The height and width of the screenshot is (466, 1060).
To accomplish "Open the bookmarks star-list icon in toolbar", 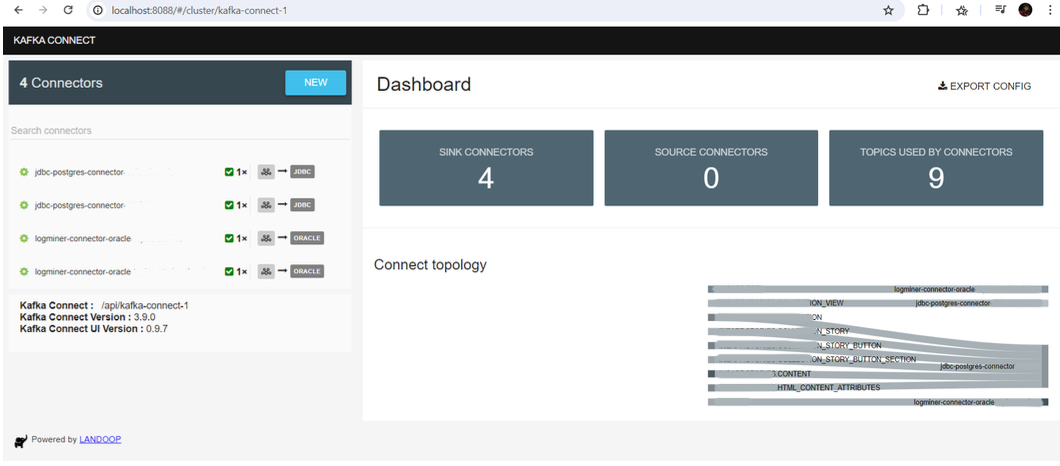I will pos(962,10).
